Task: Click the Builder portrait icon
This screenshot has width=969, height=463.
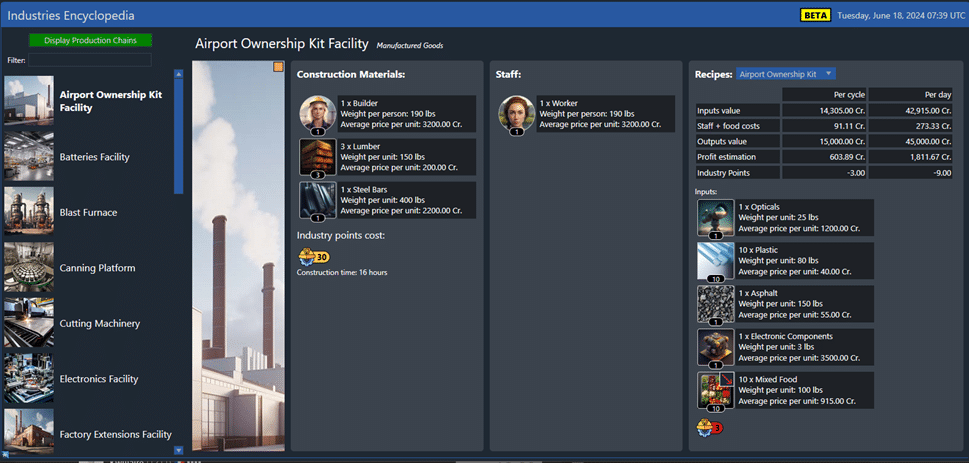Action: point(317,115)
